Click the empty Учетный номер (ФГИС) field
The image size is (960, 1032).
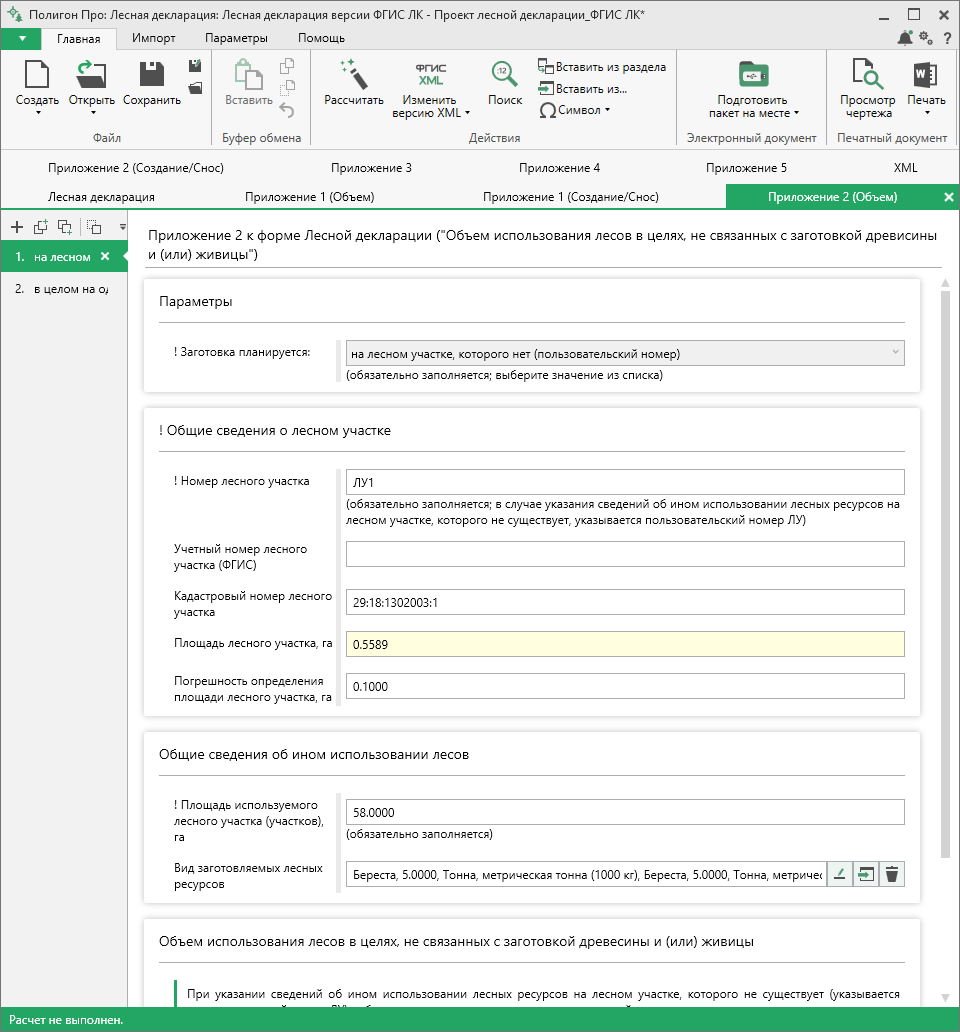point(625,554)
